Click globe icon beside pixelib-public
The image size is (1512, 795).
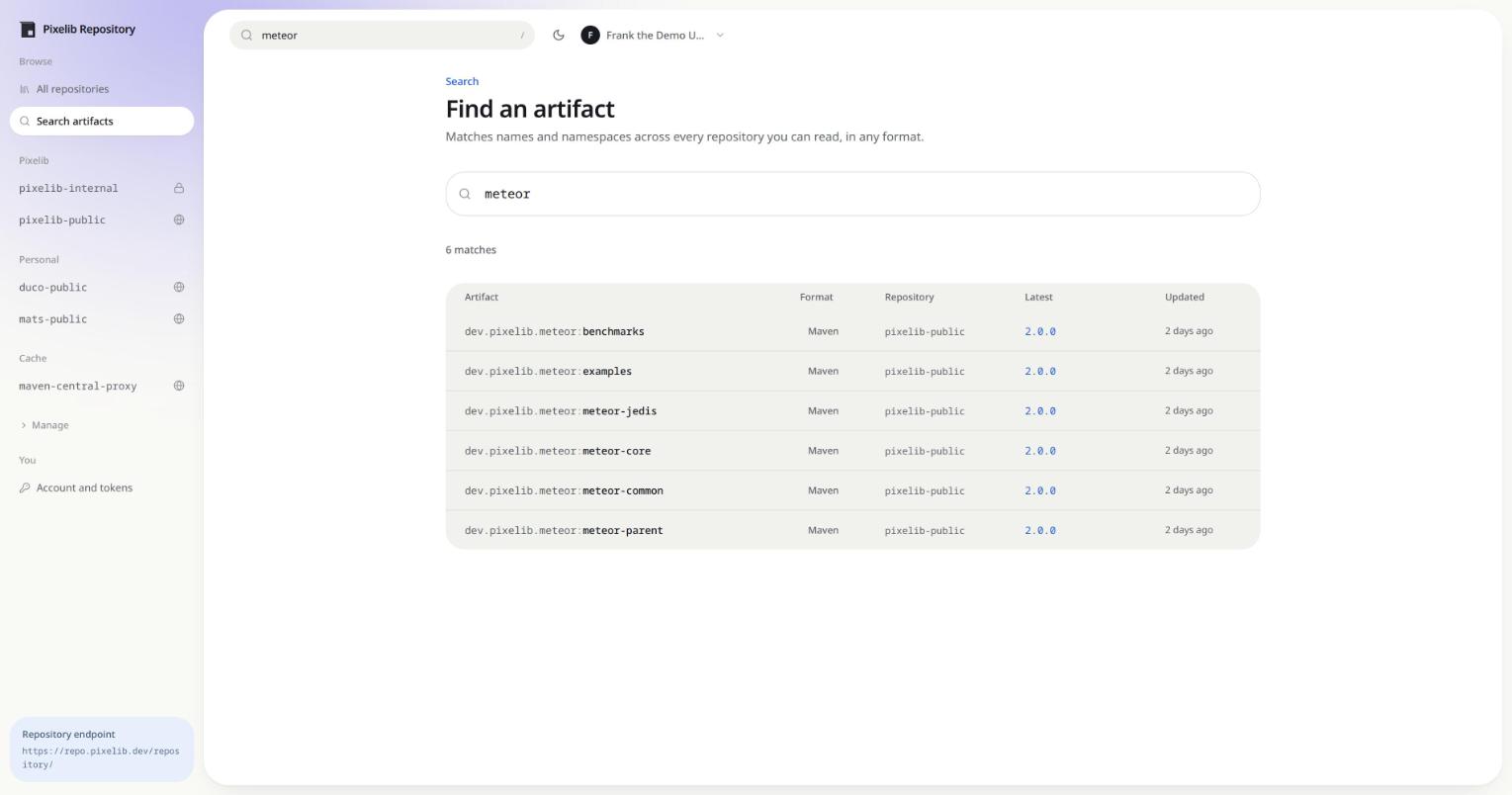pyautogui.click(x=179, y=220)
